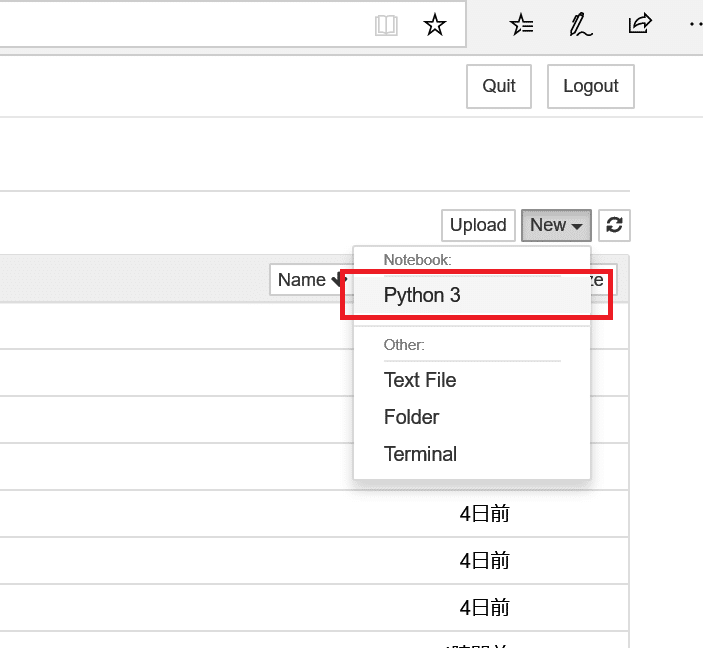Click the add notes pen icon

(x=580, y=25)
